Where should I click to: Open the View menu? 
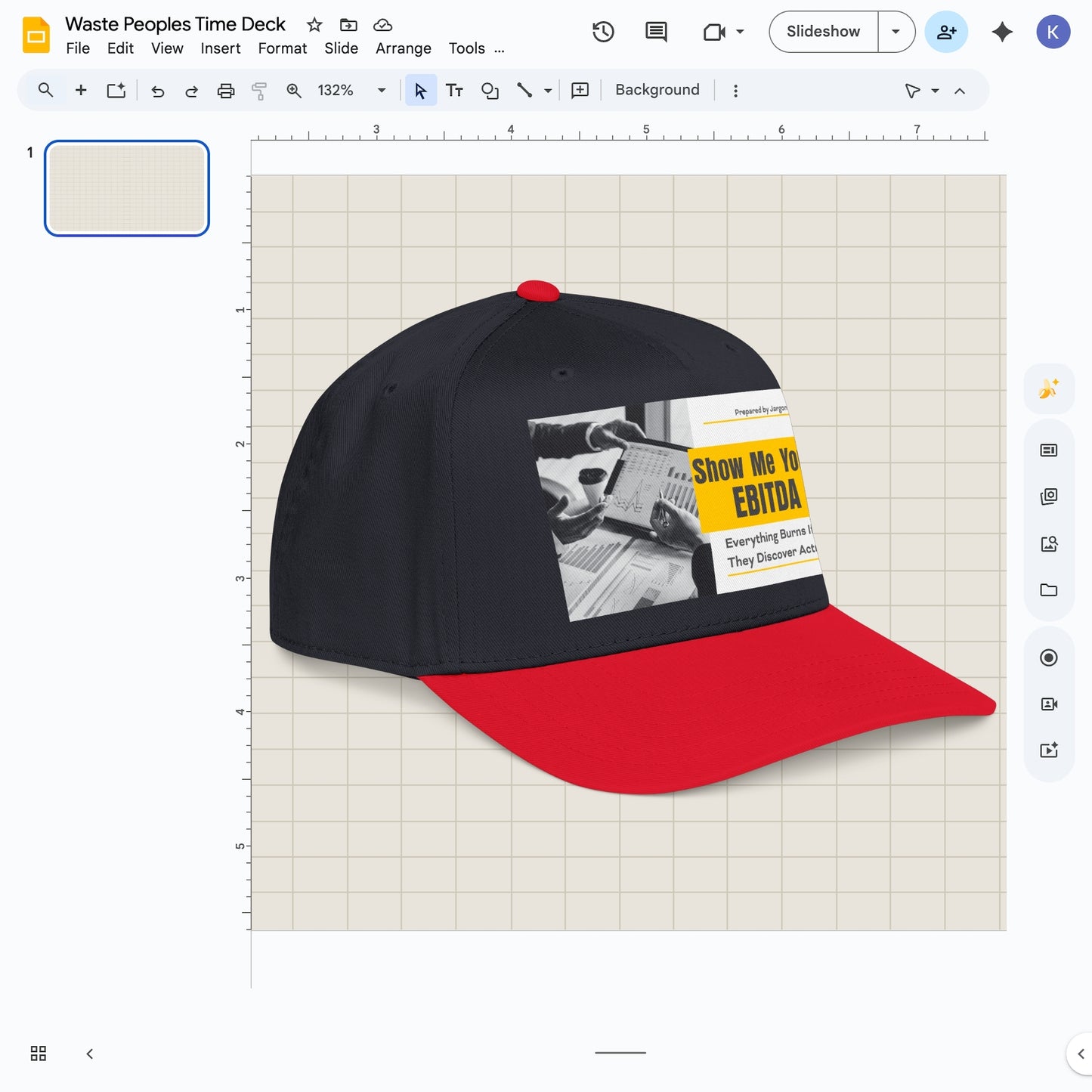[167, 48]
